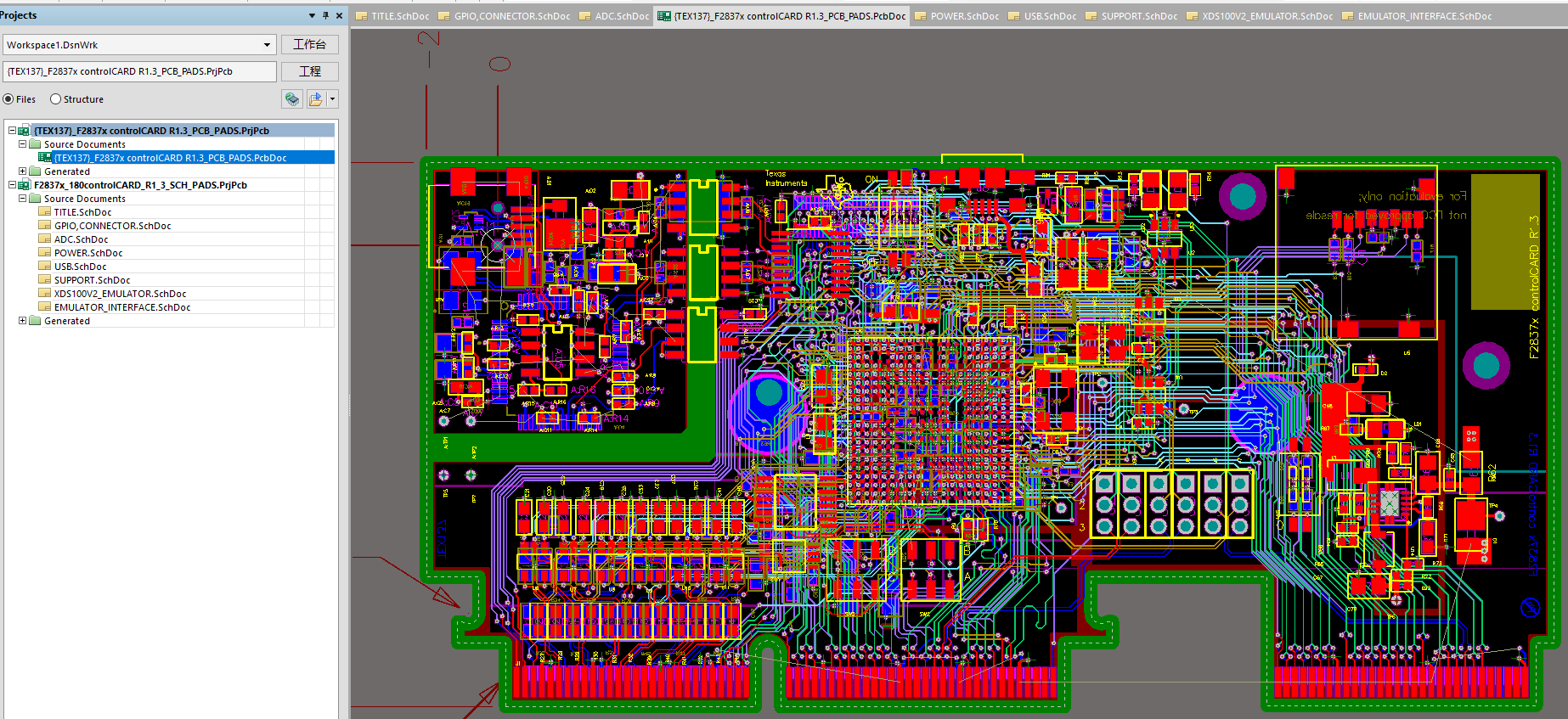
Task: Click the ADC.SchDoc file icon in tree
Action: coord(45,239)
